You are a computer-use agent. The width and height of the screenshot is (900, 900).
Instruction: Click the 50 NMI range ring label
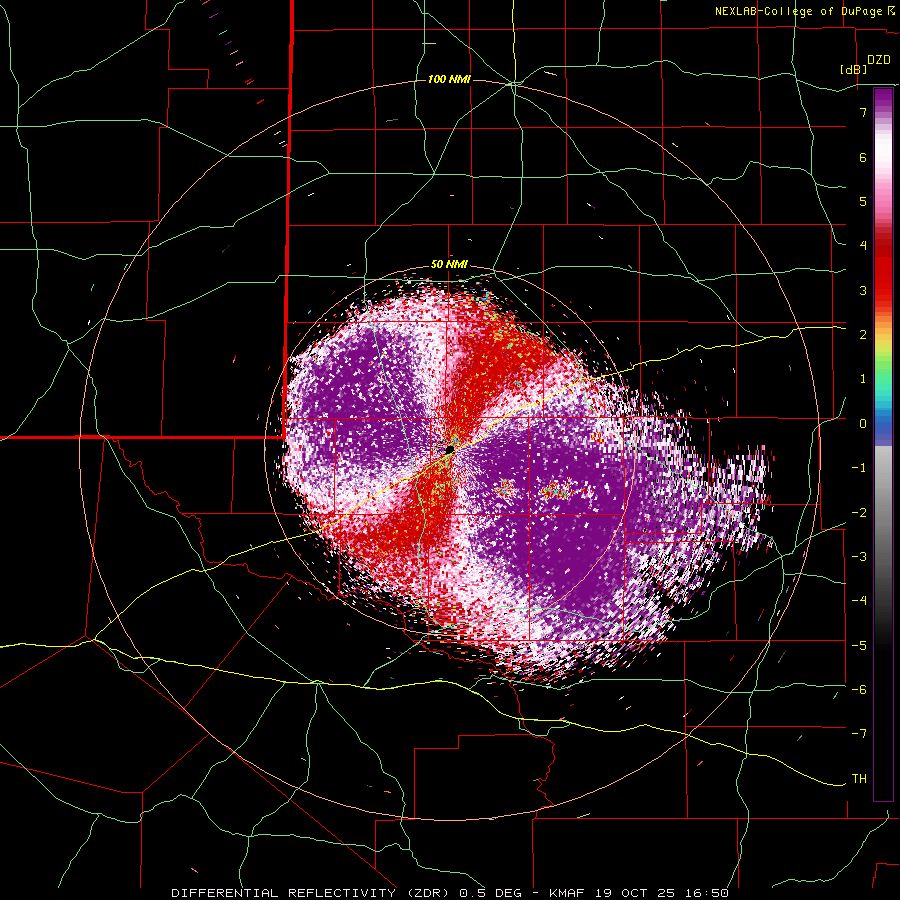coord(449,265)
